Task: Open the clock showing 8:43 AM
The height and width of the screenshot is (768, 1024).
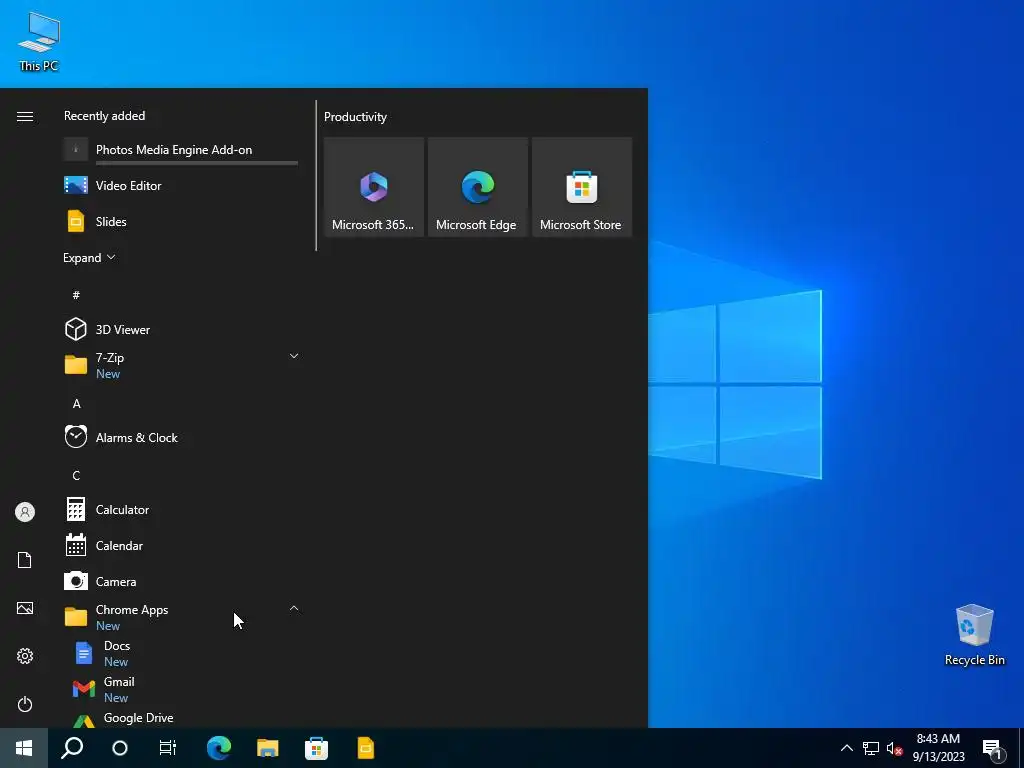Action: click(x=938, y=748)
